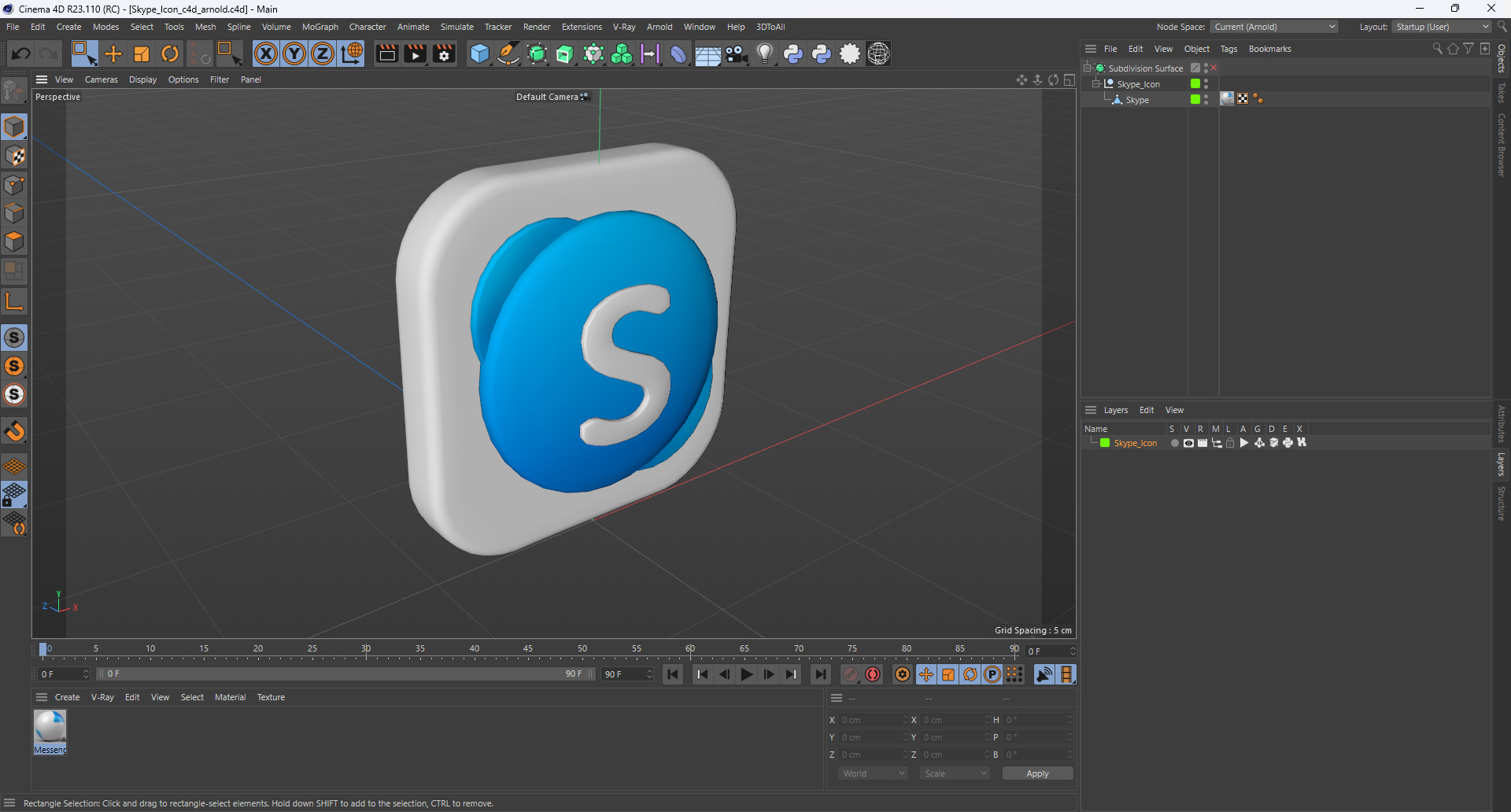Switch to Points mode
1511x812 pixels.
click(14, 185)
